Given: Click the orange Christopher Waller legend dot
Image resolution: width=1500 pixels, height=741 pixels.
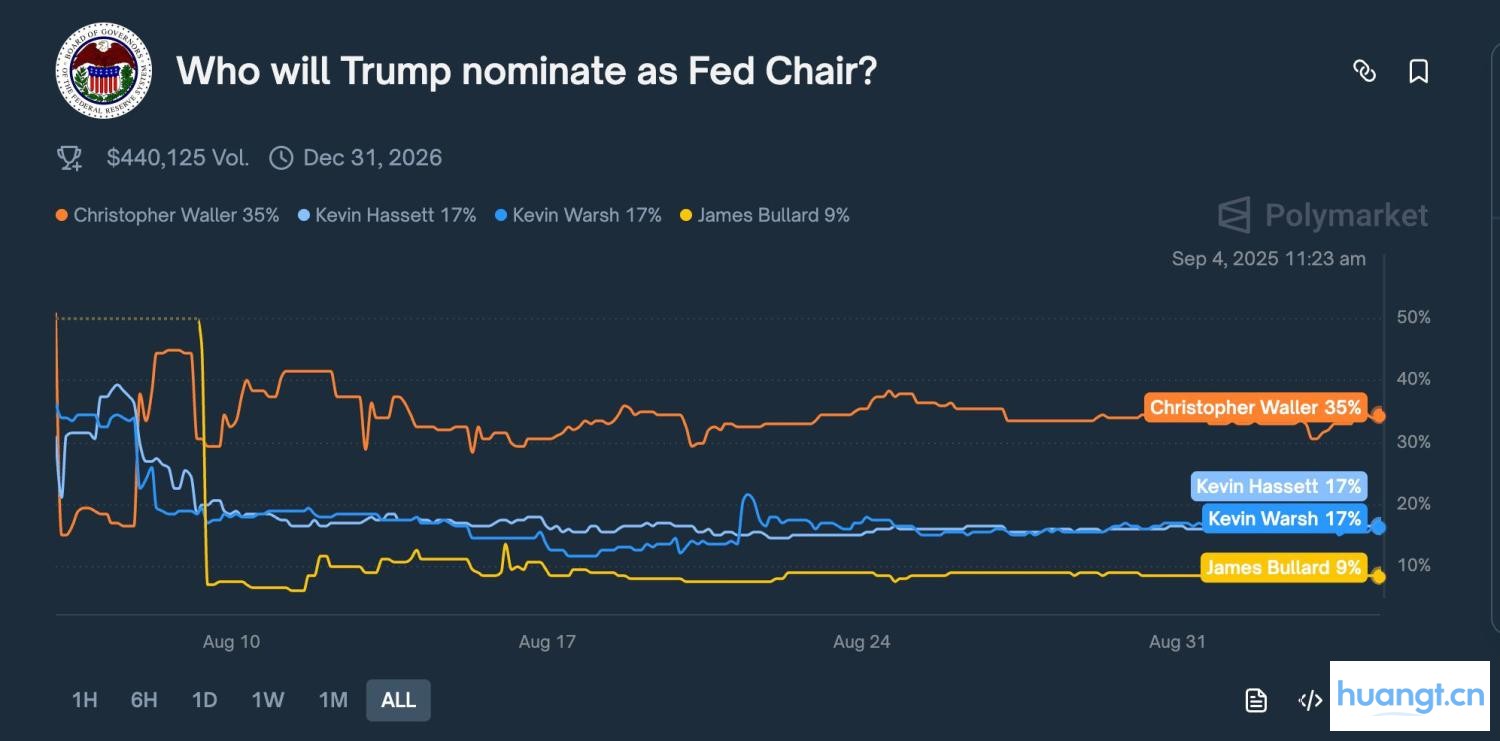Looking at the screenshot, I should 62,215.
